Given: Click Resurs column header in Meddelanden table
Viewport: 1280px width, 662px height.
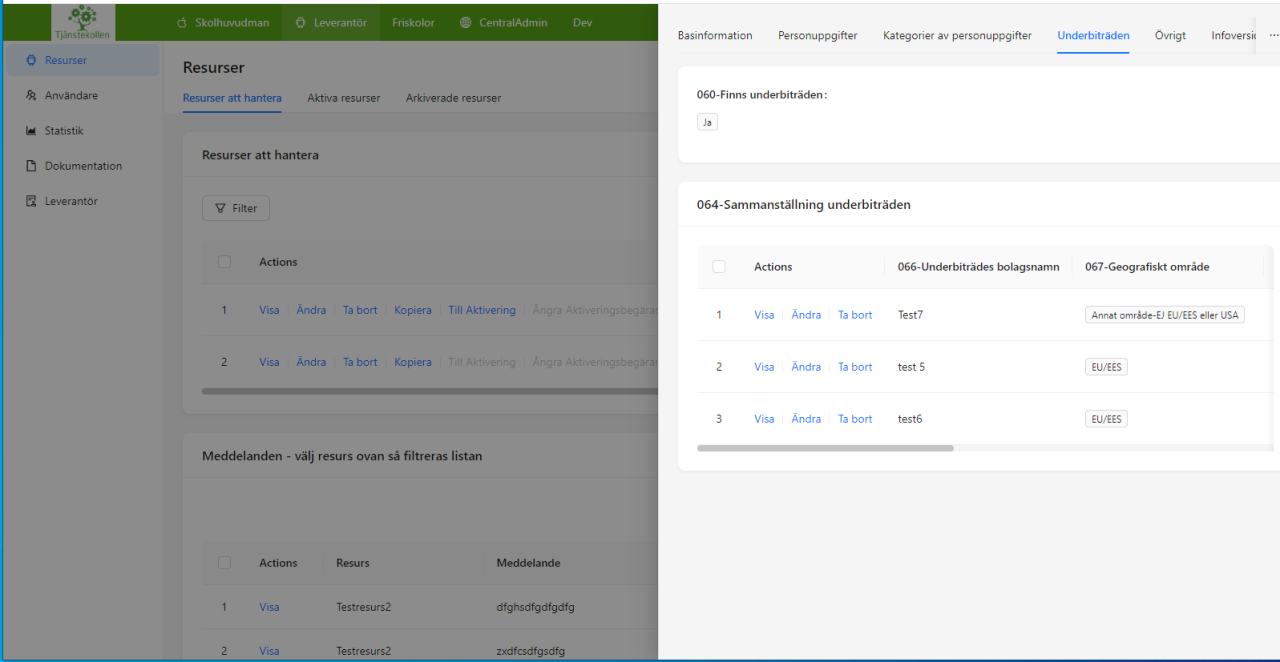Looking at the screenshot, I should coord(352,563).
